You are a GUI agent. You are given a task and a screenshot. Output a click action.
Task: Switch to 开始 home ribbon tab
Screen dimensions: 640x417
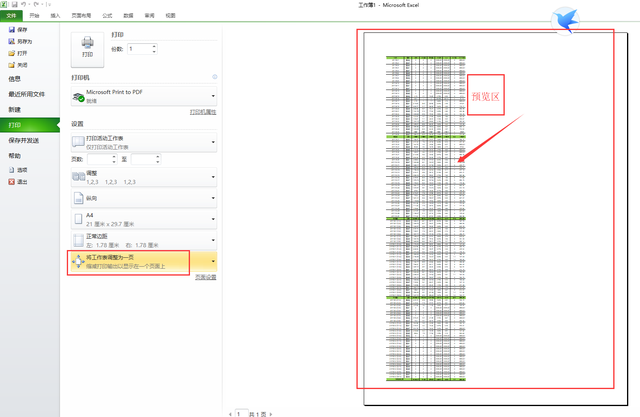click(x=34, y=16)
